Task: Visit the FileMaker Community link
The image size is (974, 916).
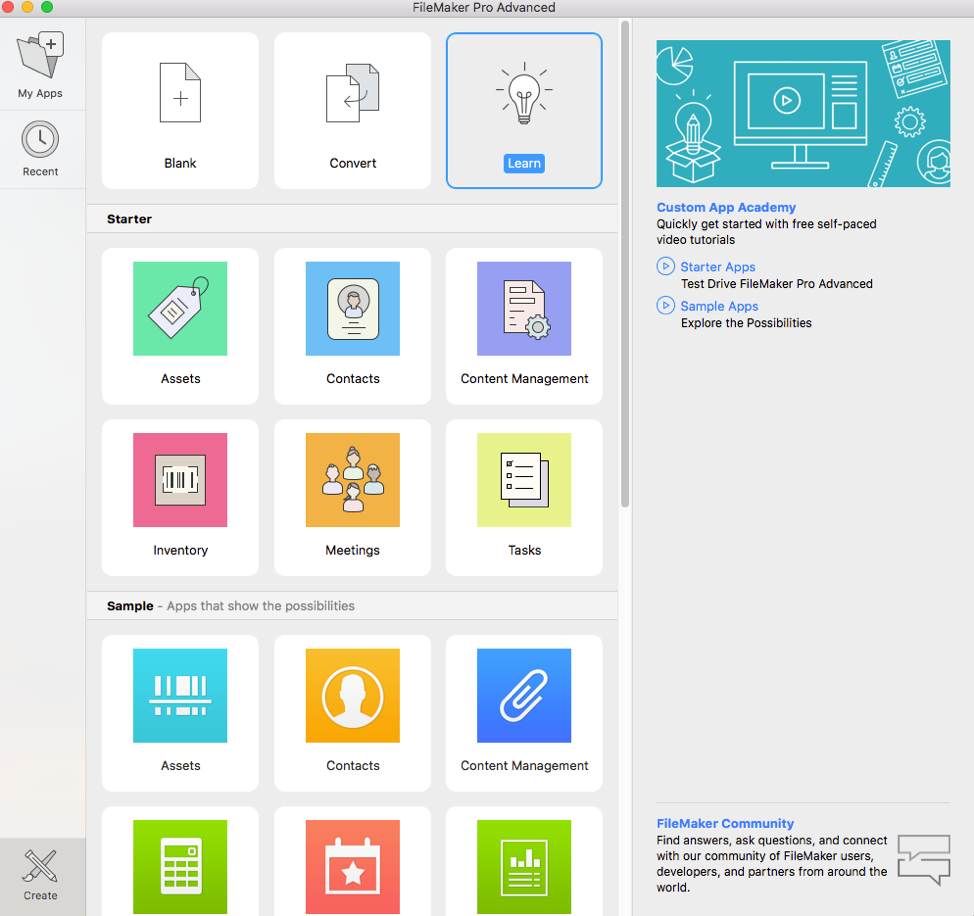Action: tap(725, 823)
